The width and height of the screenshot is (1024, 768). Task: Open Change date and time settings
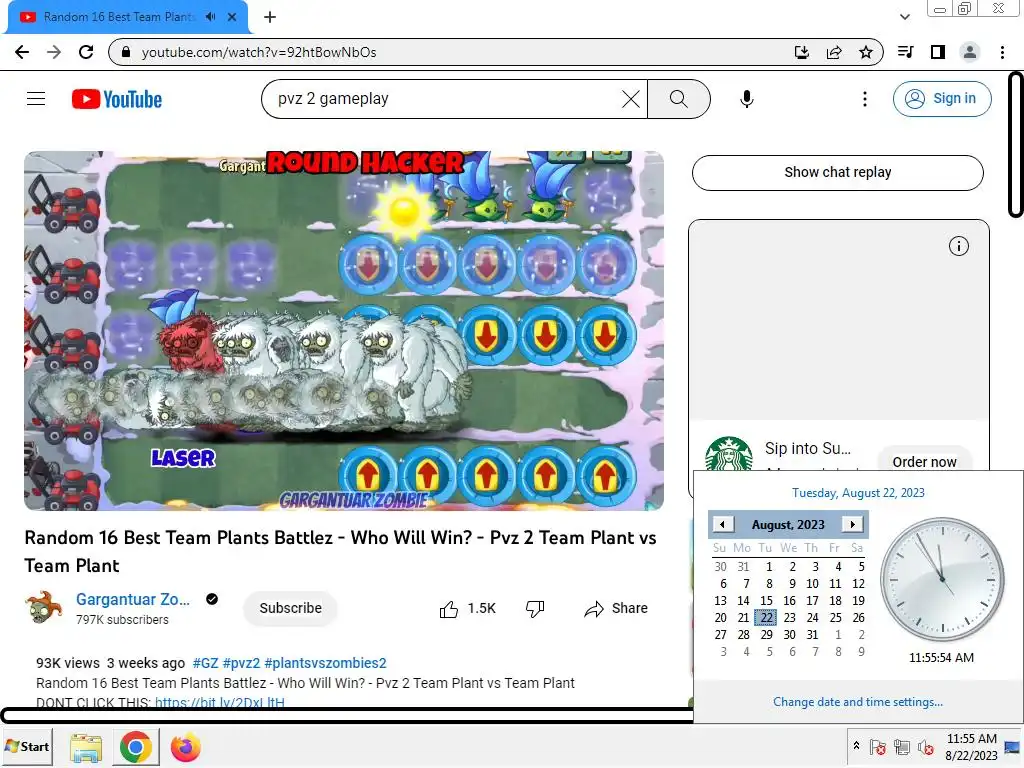coord(857,702)
